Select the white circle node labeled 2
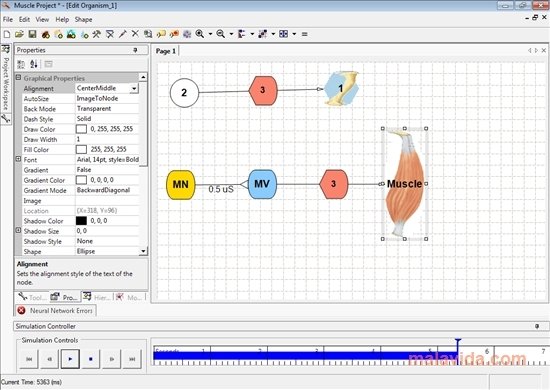 point(184,93)
